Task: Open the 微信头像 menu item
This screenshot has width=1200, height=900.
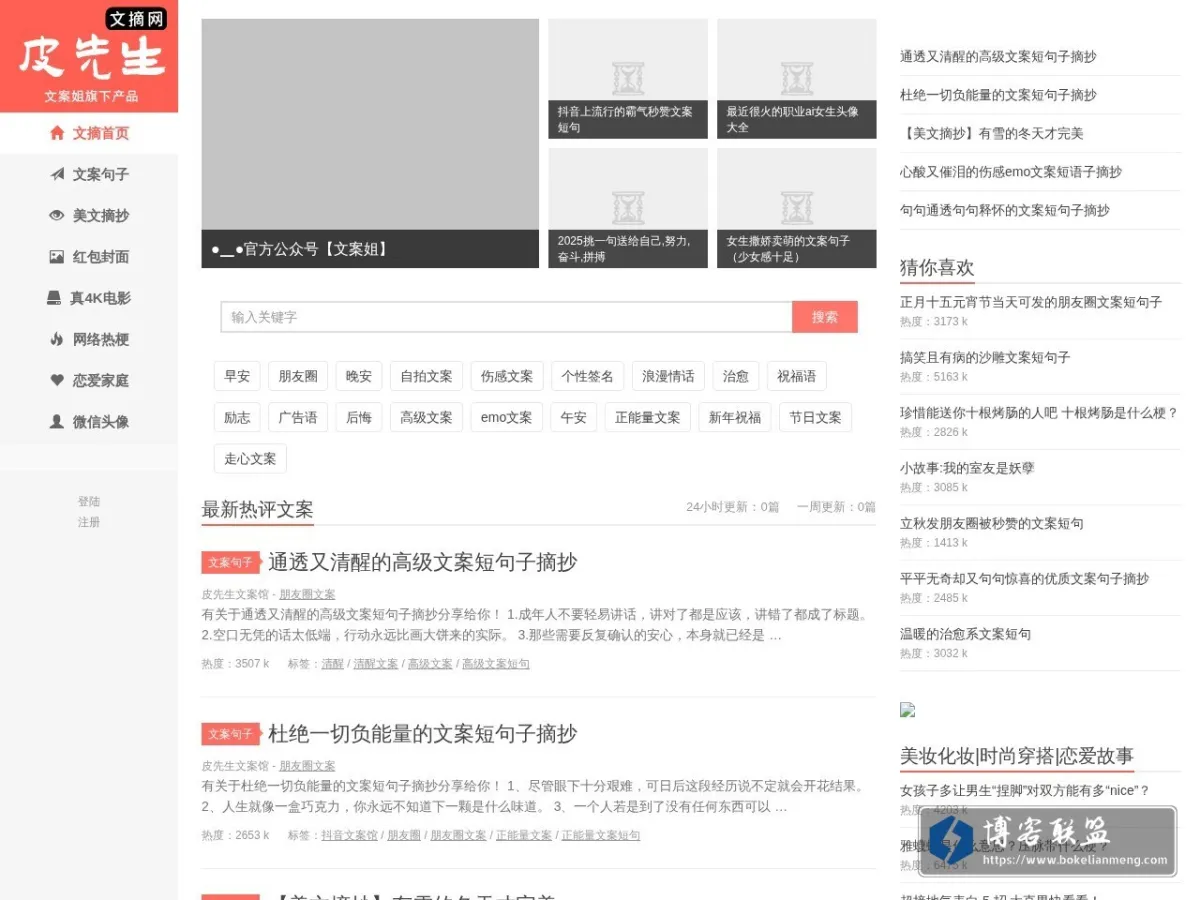Action: tap(89, 422)
